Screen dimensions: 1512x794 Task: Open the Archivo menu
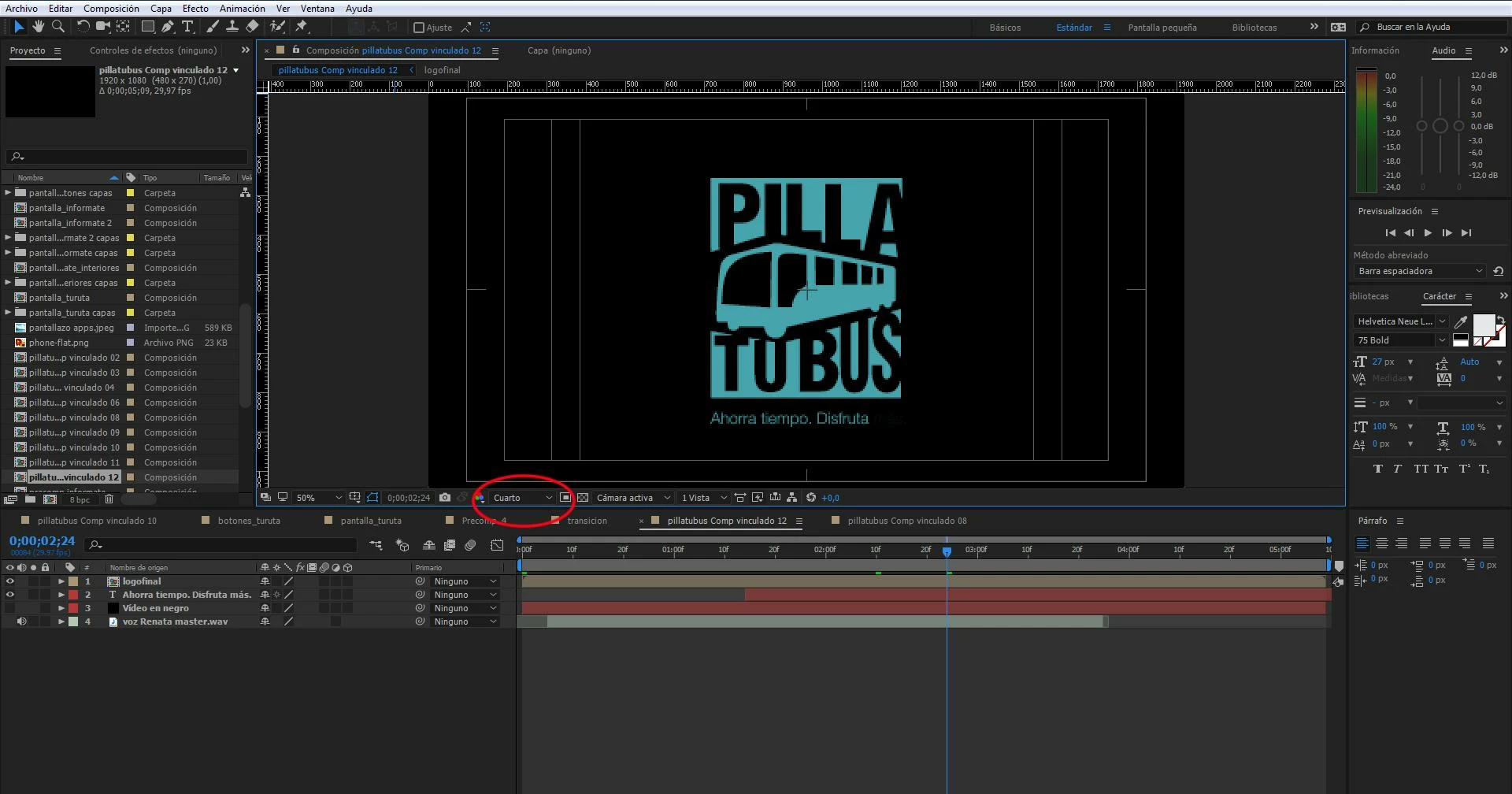click(x=21, y=8)
